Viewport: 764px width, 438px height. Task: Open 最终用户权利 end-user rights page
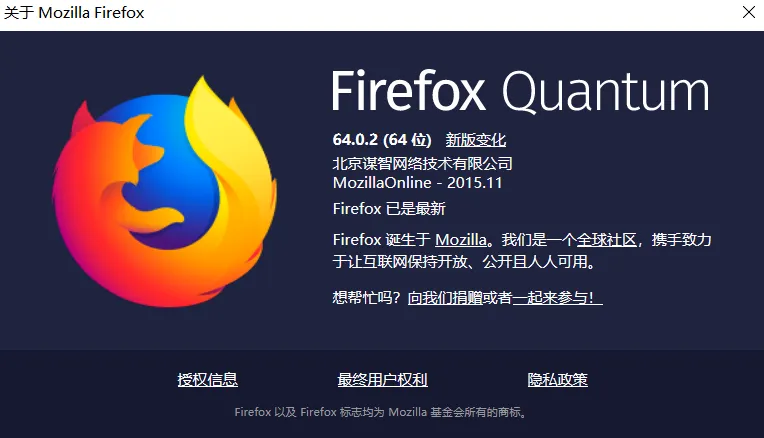click(x=382, y=380)
